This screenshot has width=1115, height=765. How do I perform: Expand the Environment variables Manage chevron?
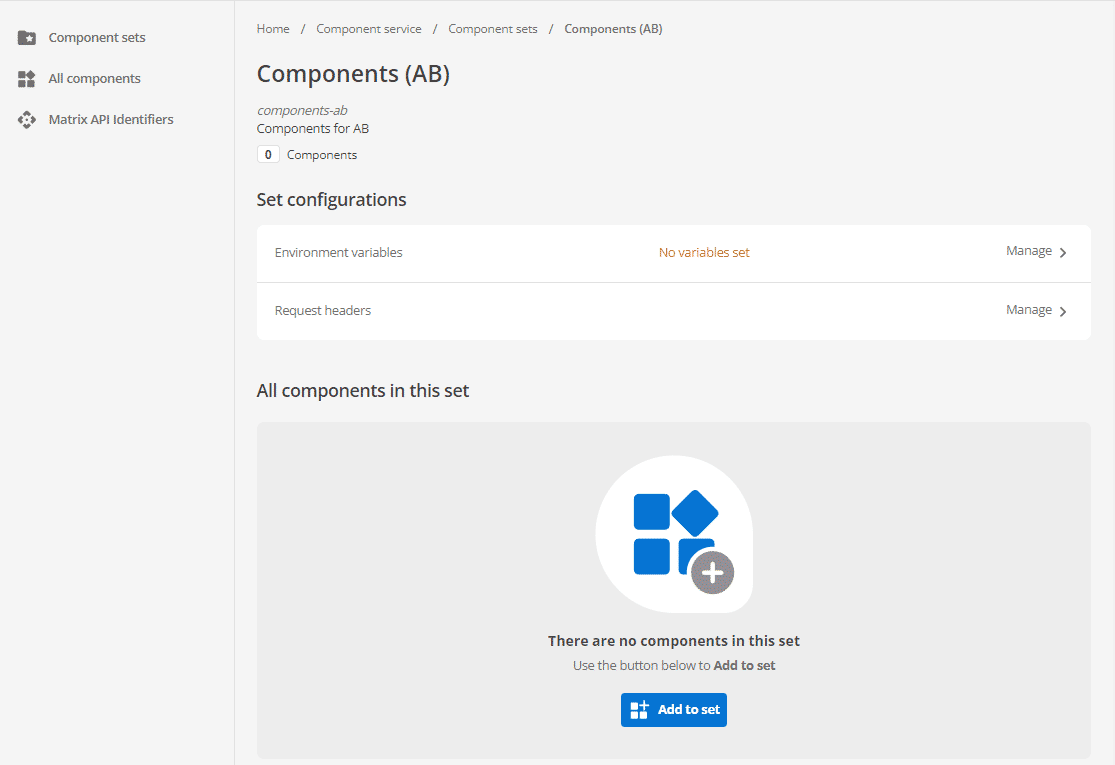coord(1064,252)
